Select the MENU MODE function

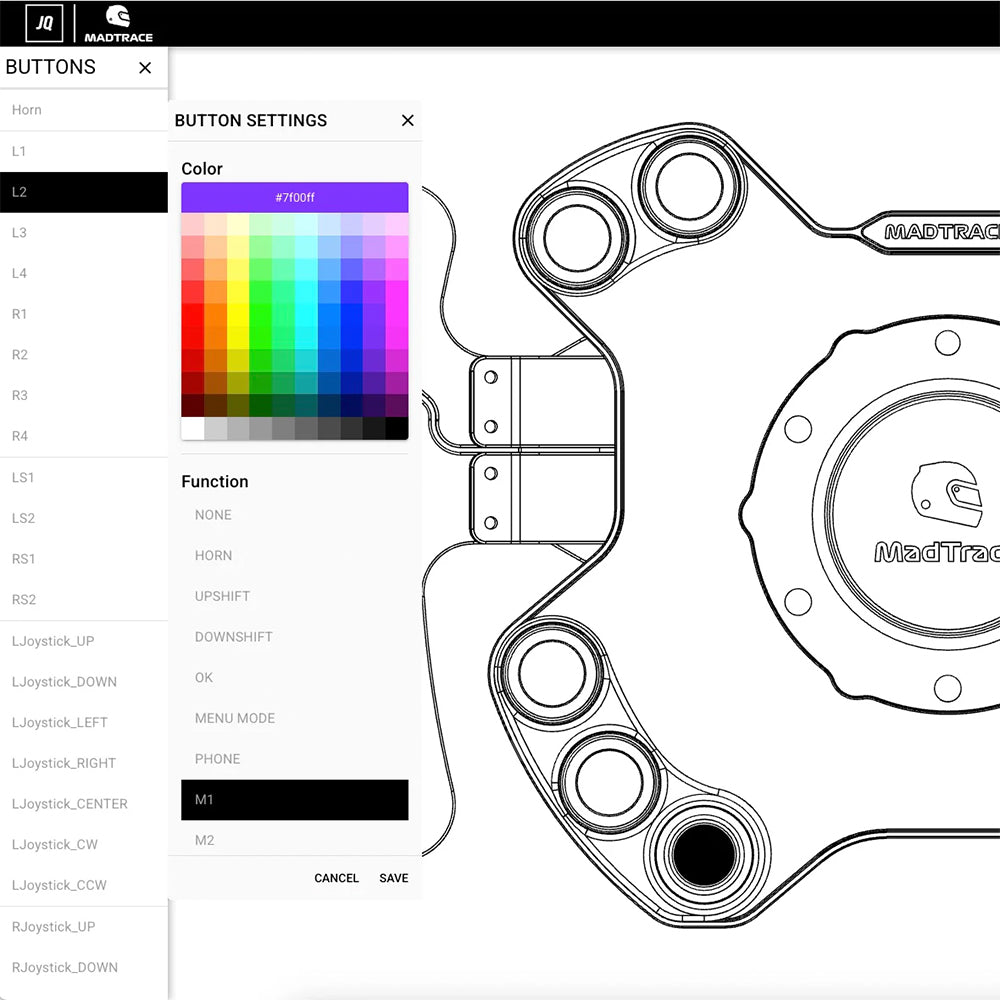click(x=234, y=718)
